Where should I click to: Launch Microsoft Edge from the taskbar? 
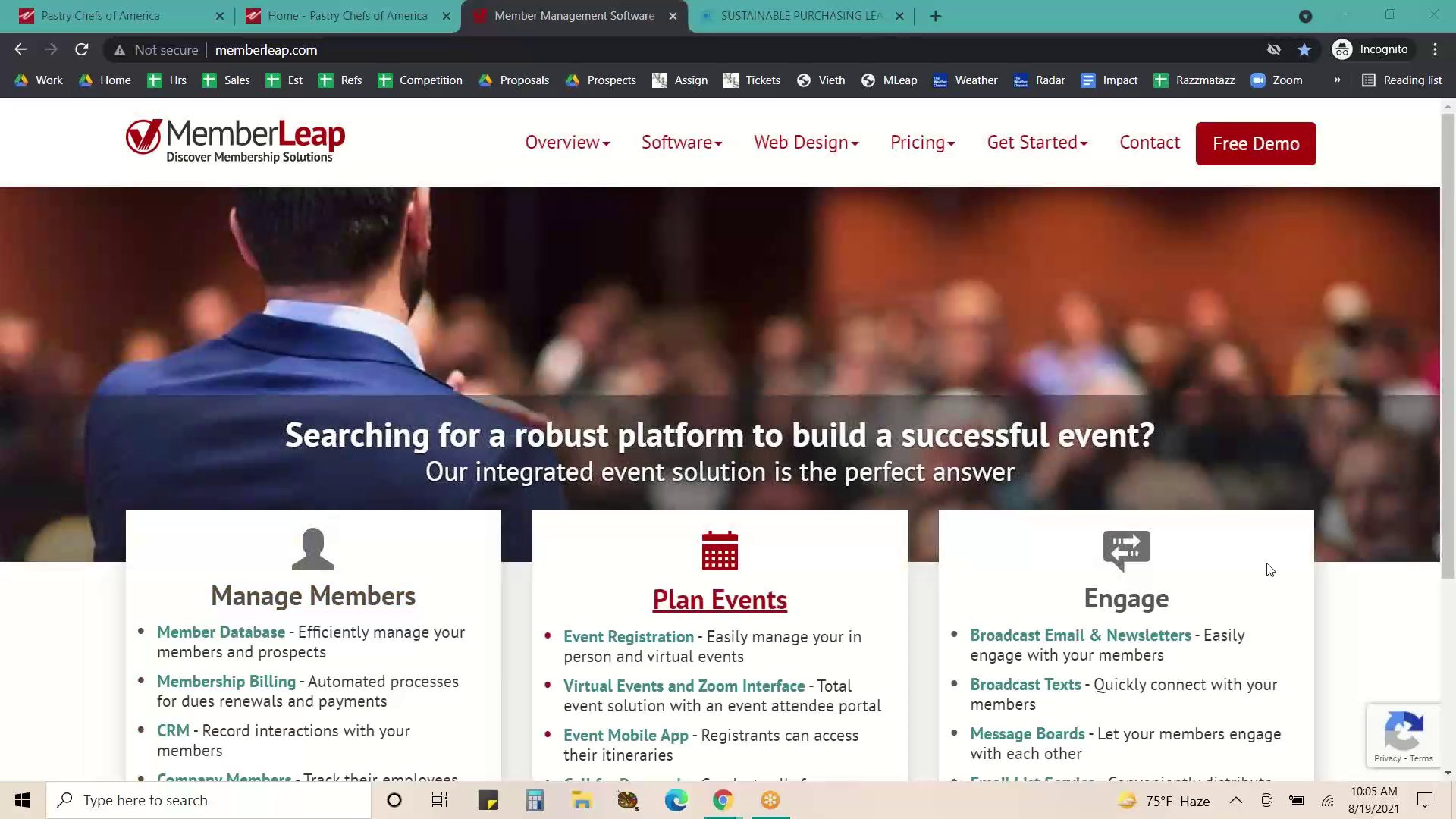pyautogui.click(x=676, y=800)
